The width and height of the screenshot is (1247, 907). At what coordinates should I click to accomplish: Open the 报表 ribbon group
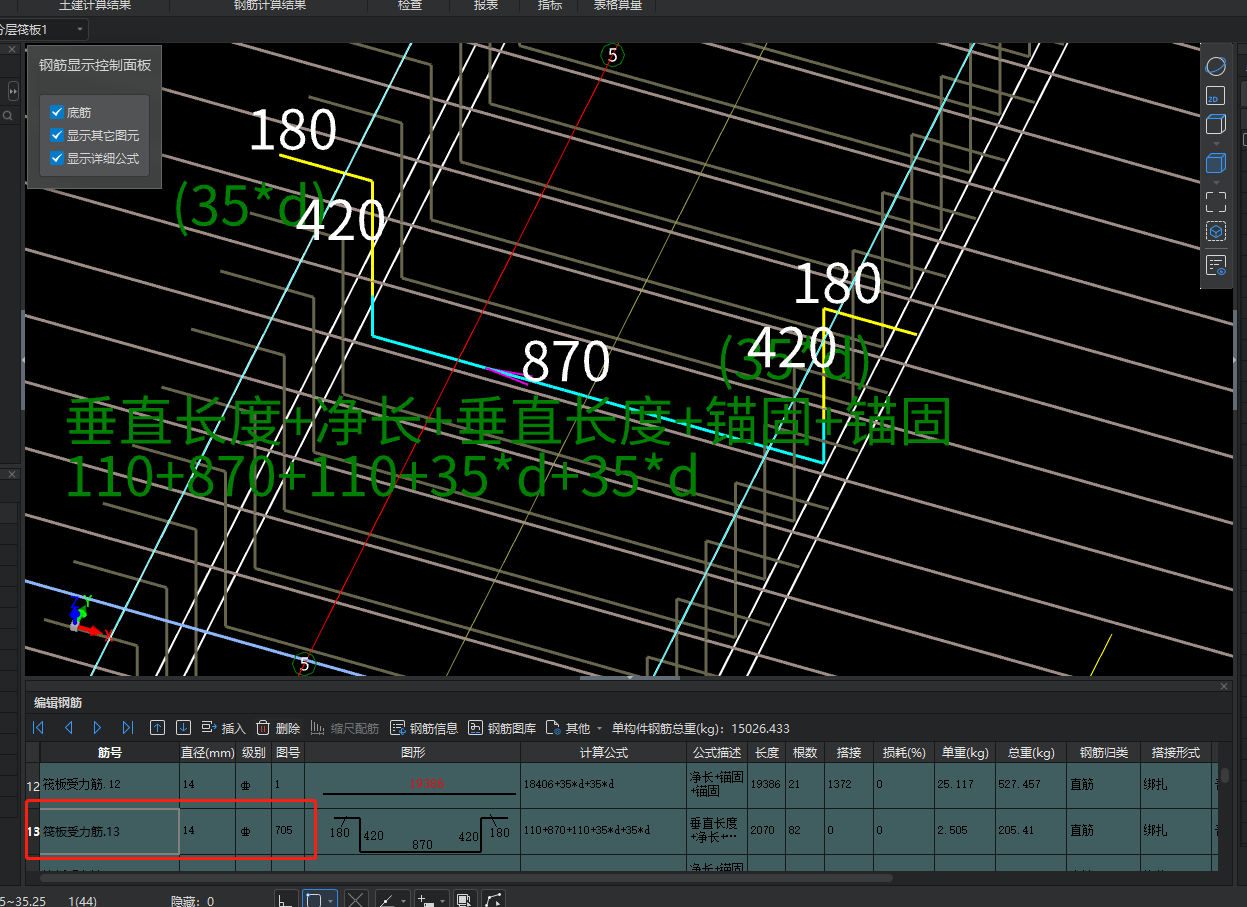pyautogui.click(x=486, y=6)
